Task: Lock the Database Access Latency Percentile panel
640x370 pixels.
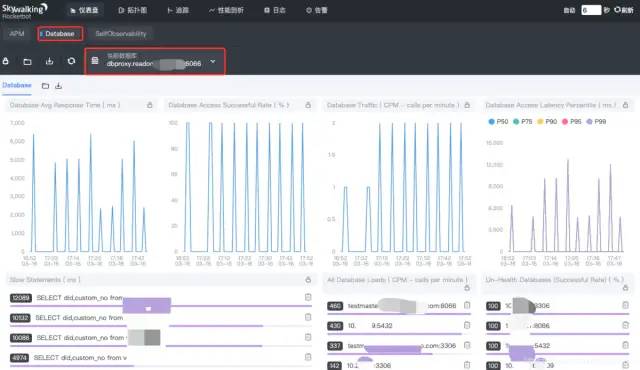Action: [x=625, y=105]
